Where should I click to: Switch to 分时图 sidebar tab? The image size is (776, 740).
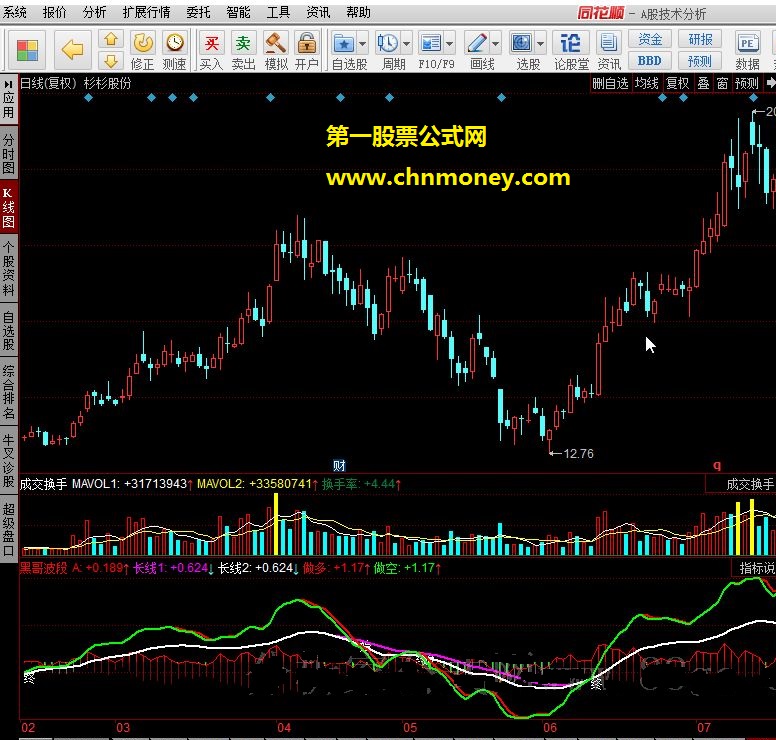click(x=8, y=153)
